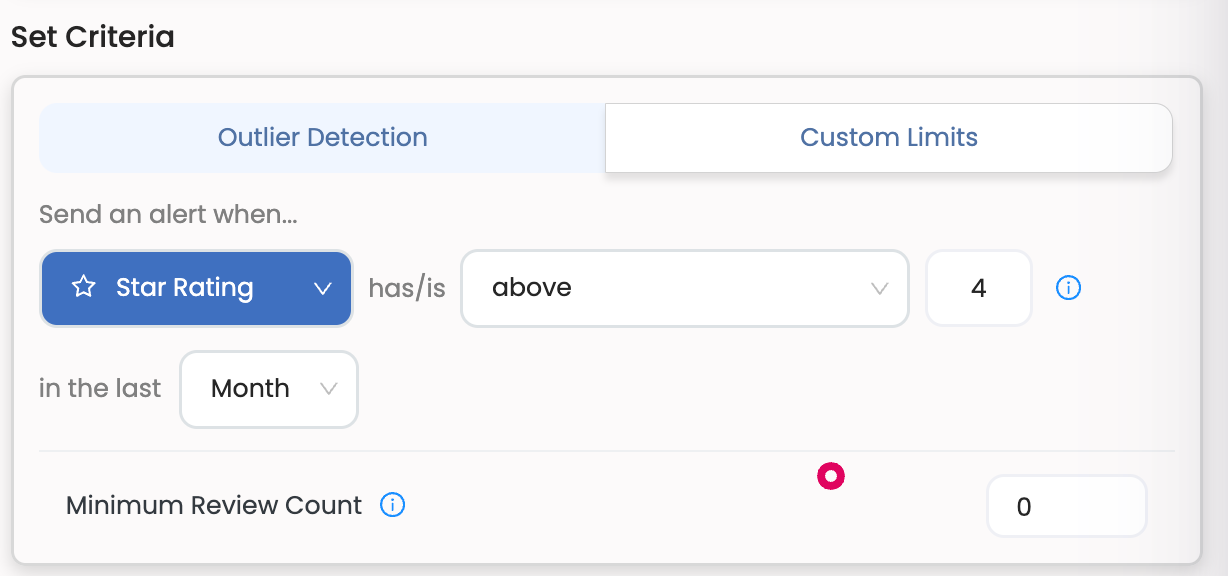Click info icon beside Minimum Review Count

pyautogui.click(x=392, y=505)
